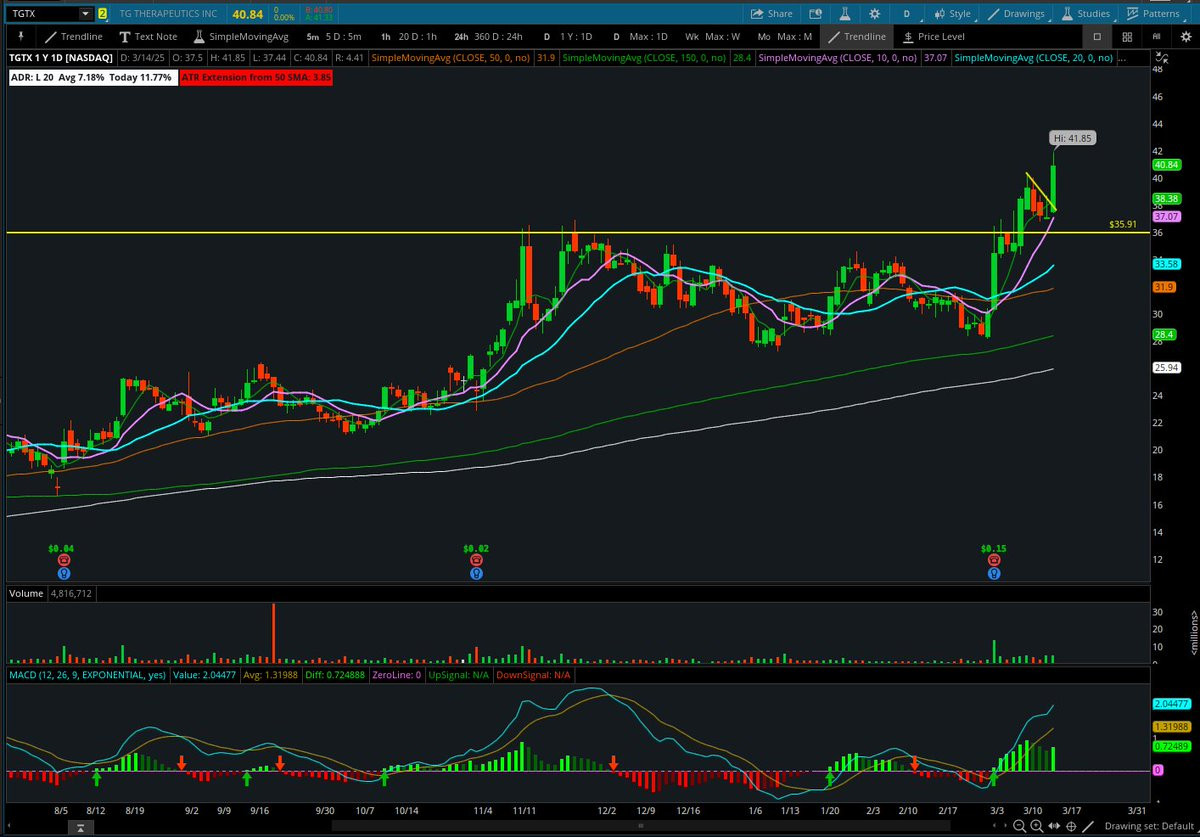
Task: Click the $0.02 earnings marker icon
Action: (476, 561)
